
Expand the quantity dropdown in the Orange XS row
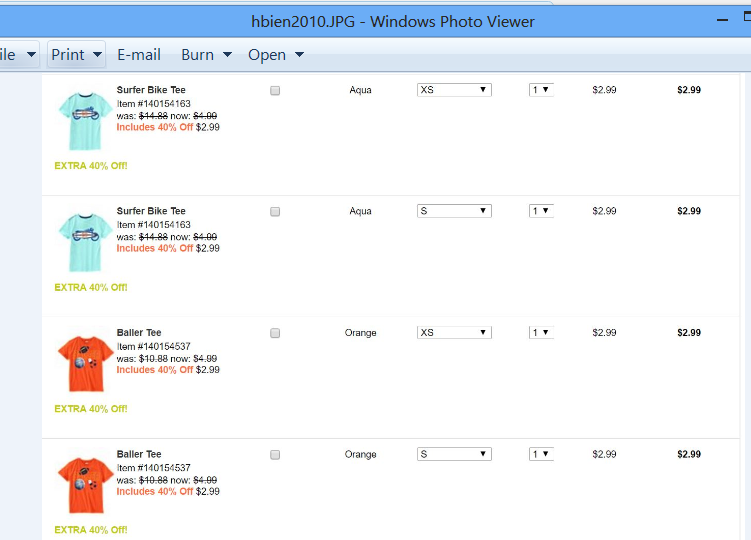541,333
